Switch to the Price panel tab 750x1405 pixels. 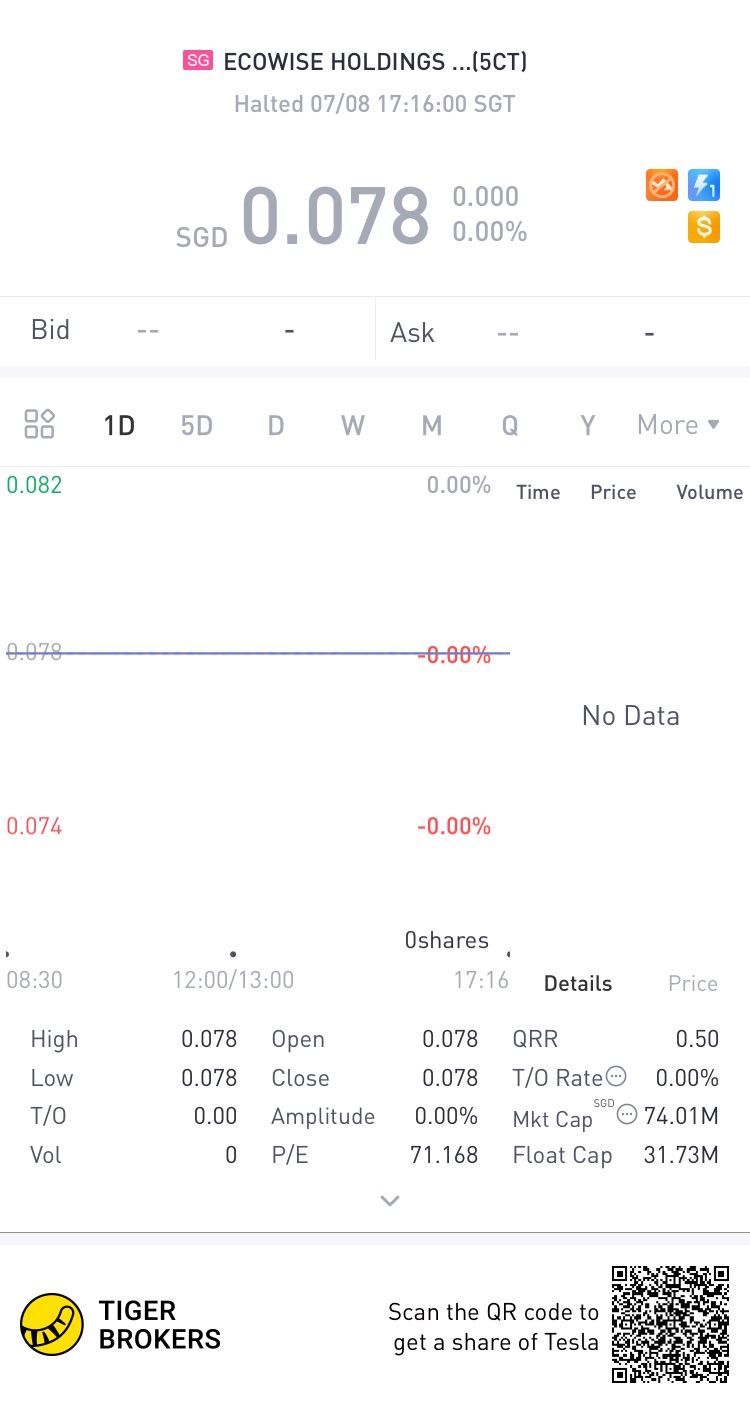click(x=693, y=984)
